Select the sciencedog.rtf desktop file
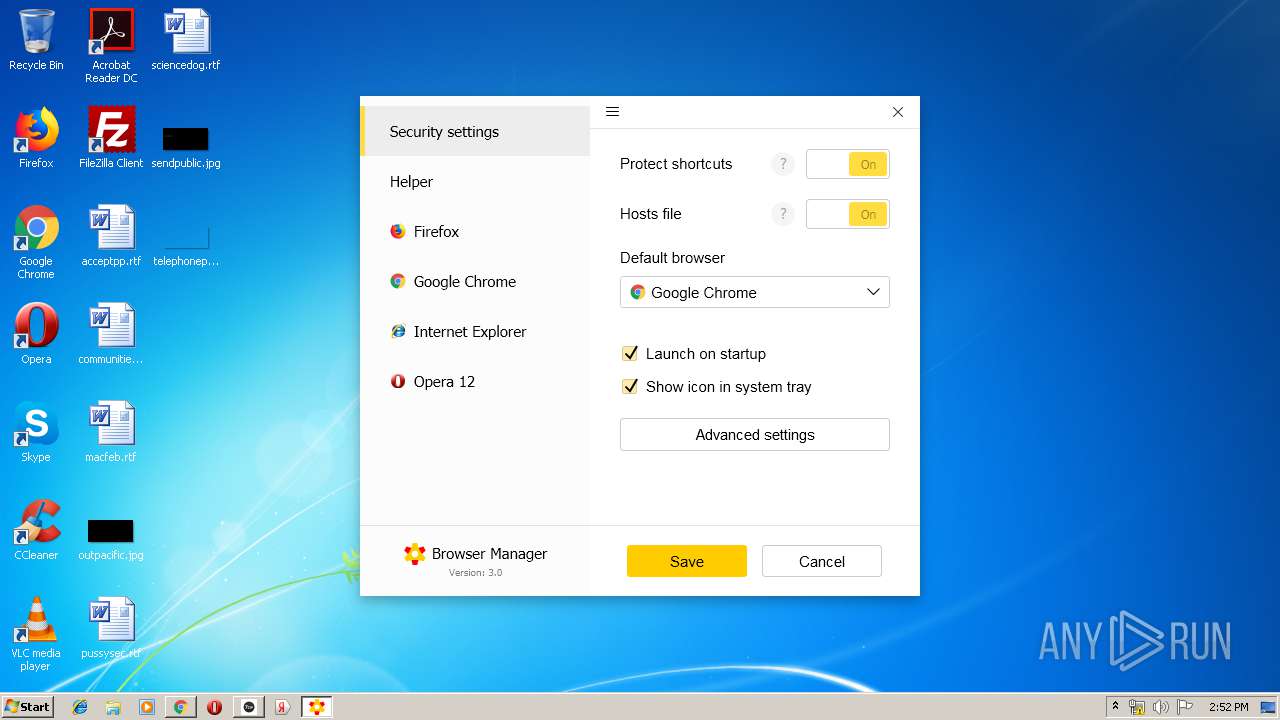 pos(186,41)
